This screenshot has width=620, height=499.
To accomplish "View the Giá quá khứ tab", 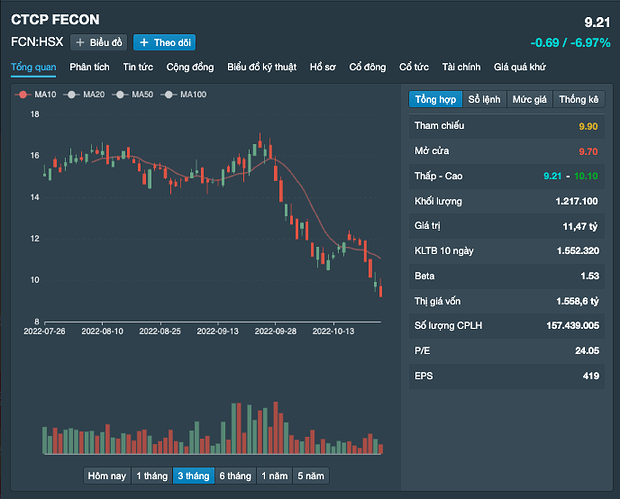I will click(x=520, y=67).
